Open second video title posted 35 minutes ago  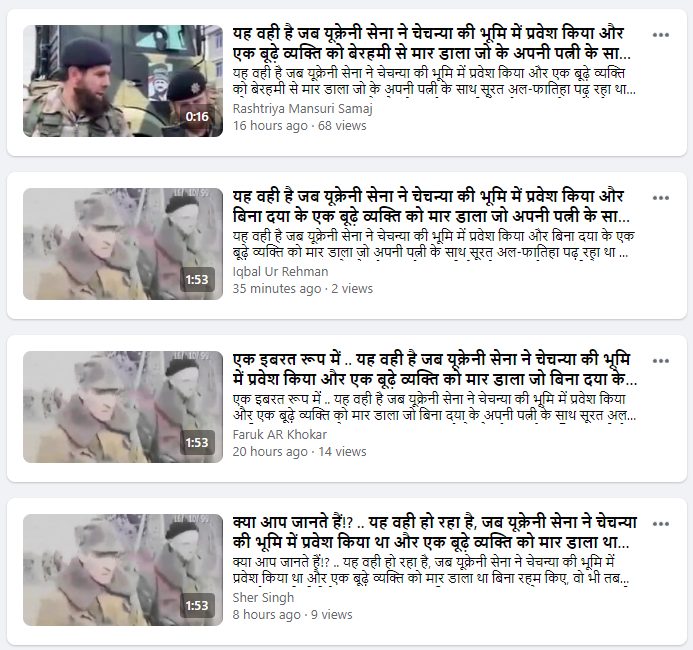pyautogui.click(x=432, y=206)
